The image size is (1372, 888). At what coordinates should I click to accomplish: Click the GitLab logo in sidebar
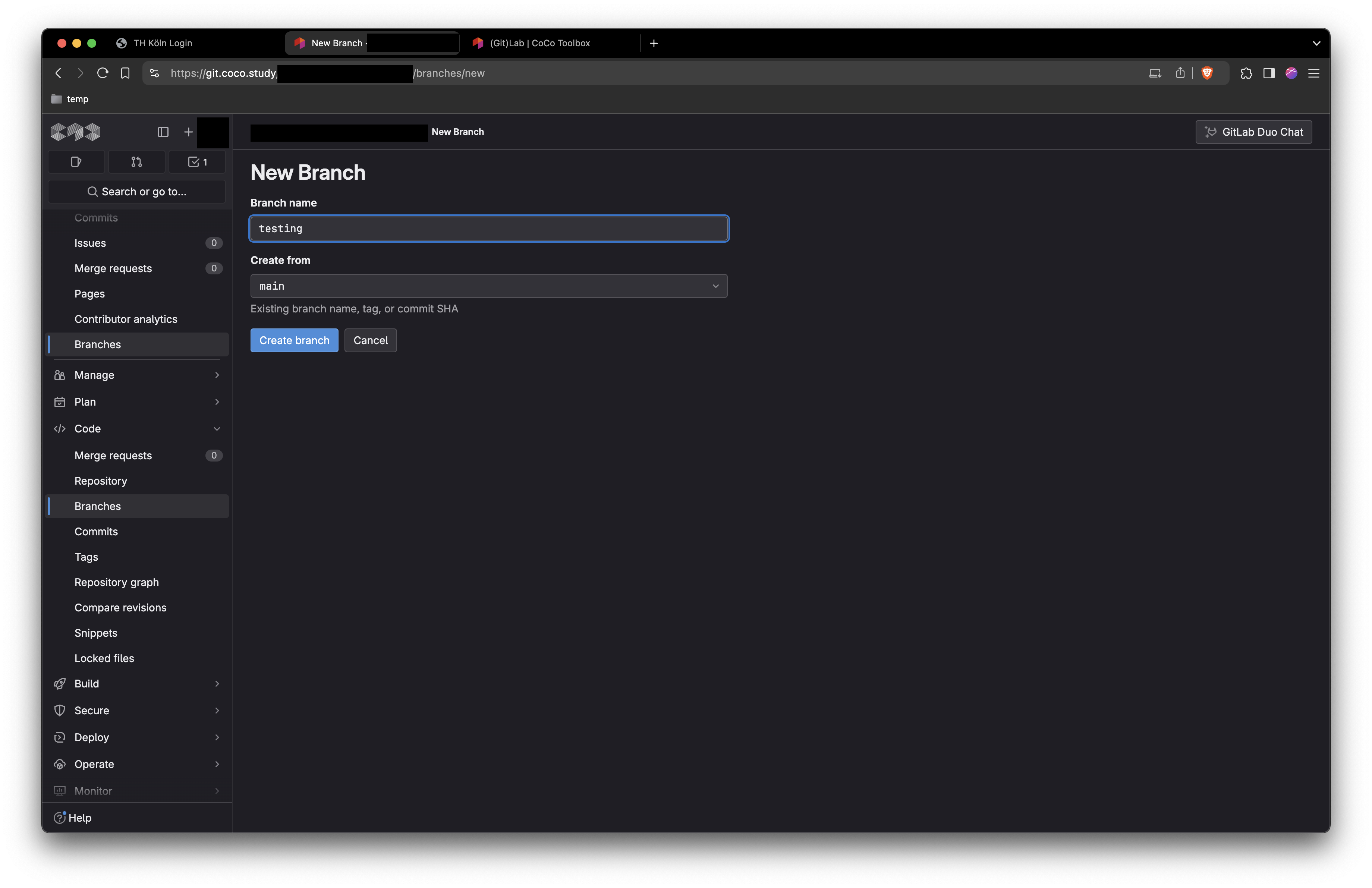[76, 132]
